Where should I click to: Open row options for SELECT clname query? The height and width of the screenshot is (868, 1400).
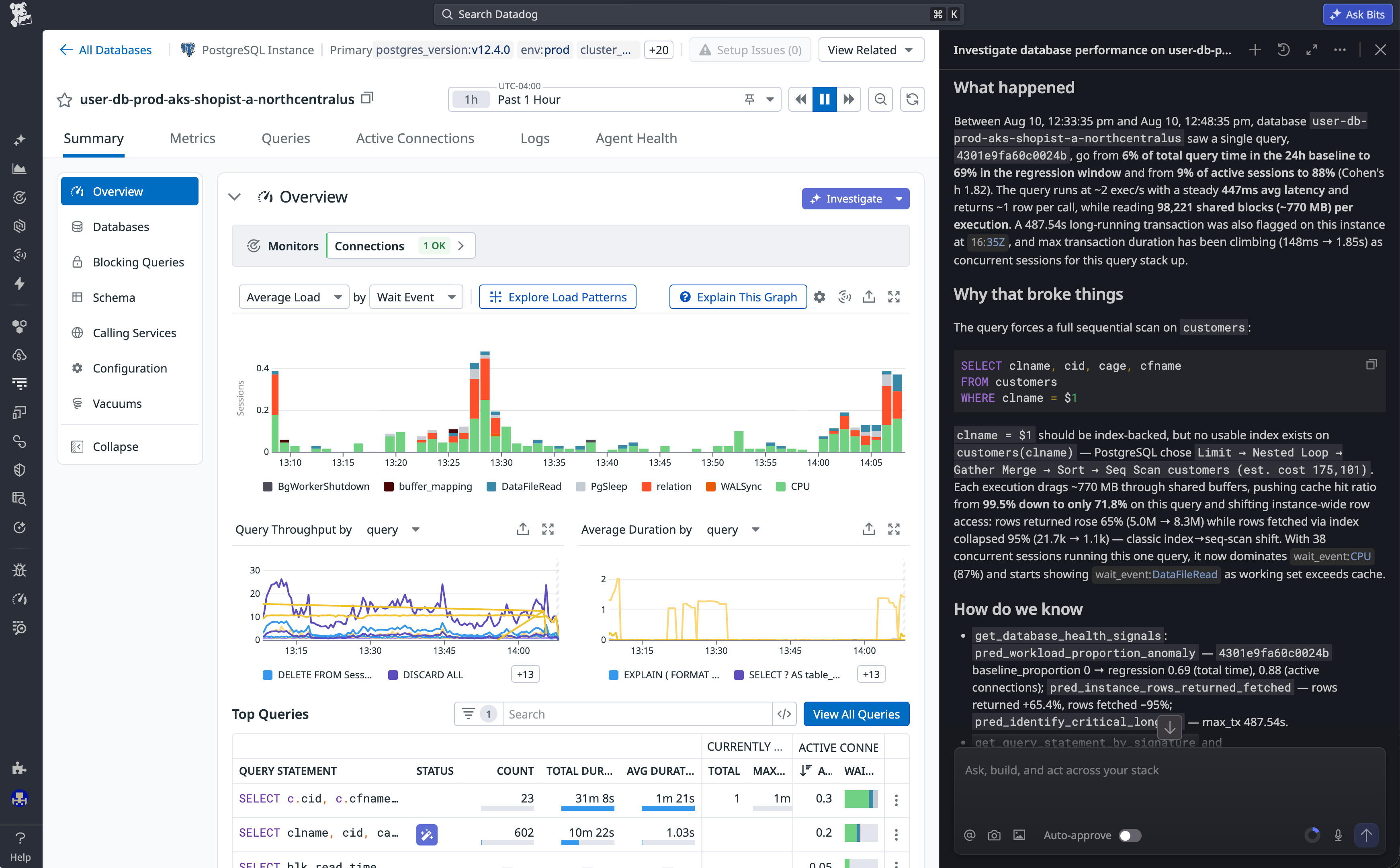pos(896,834)
